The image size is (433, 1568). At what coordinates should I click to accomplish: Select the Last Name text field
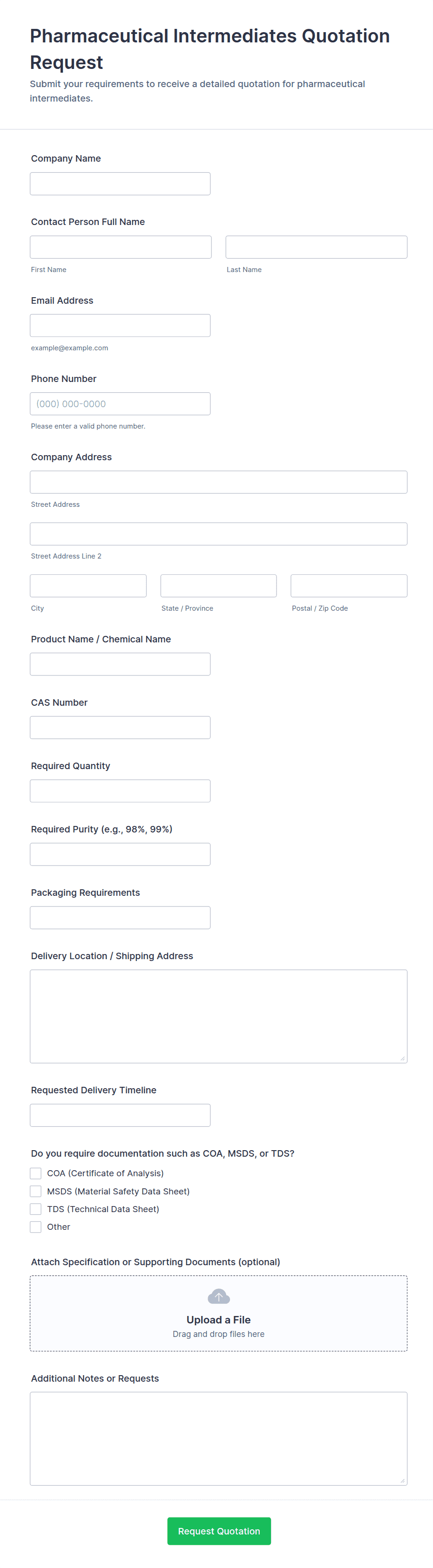[x=316, y=247]
